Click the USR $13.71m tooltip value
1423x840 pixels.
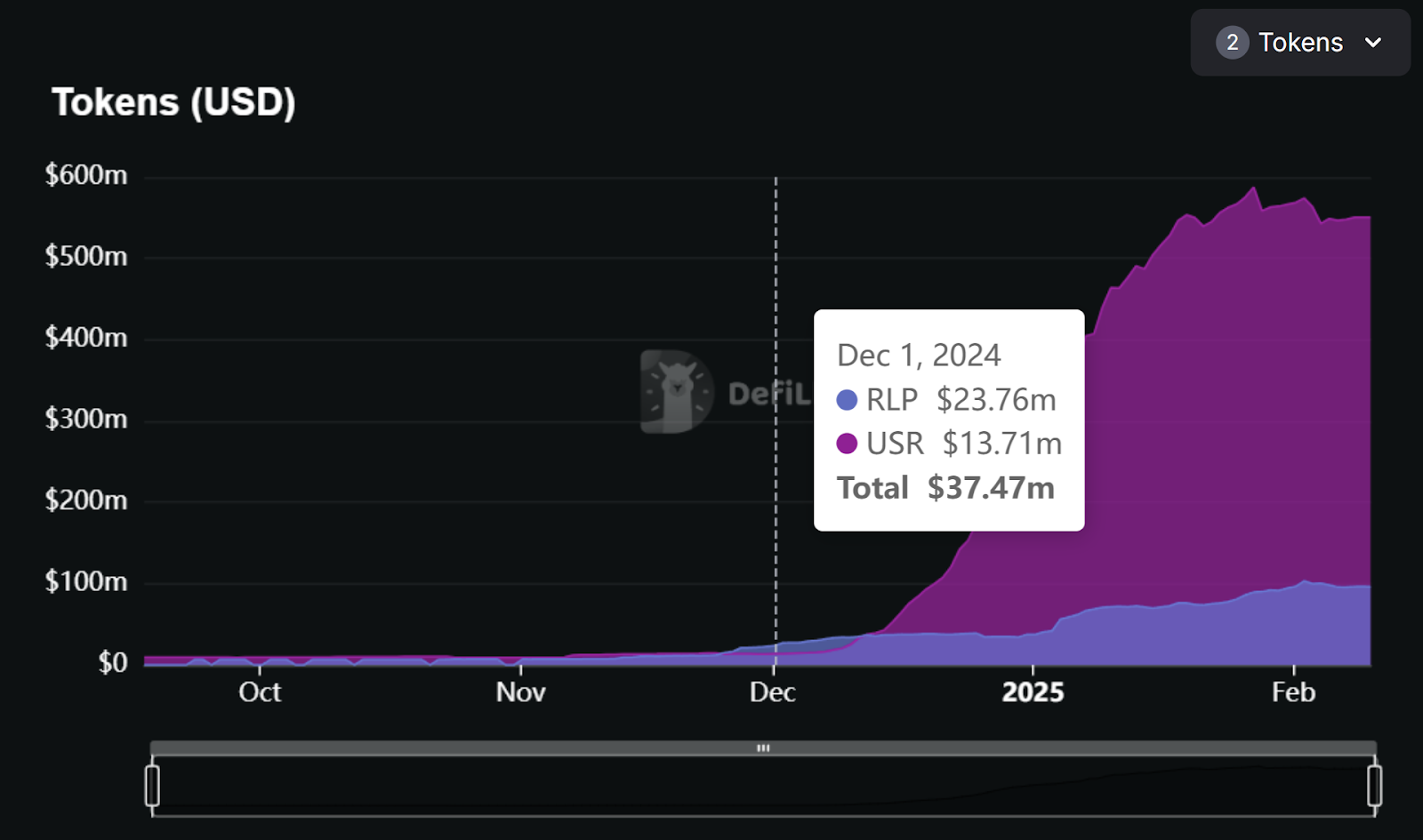click(x=1002, y=444)
